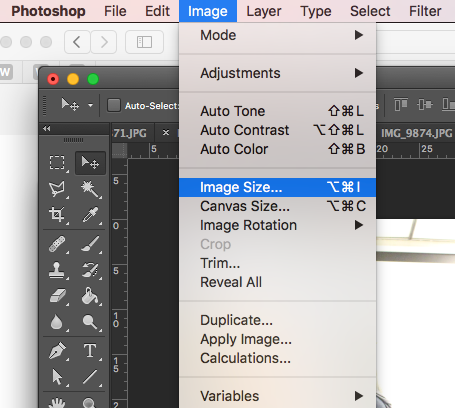Enable the Auto-Select checkbox
Image resolution: width=455 pixels, height=408 pixels.
[x=114, y=105]
